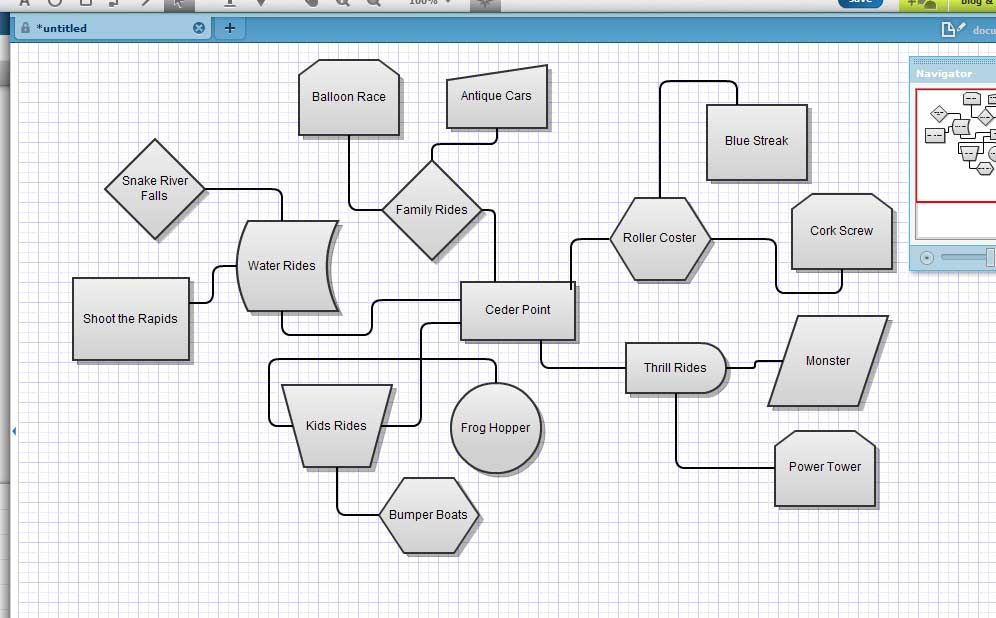Adjust the Navigator zoom slider handle
This screenshot has width=996, height=618.
pos(990,257)
